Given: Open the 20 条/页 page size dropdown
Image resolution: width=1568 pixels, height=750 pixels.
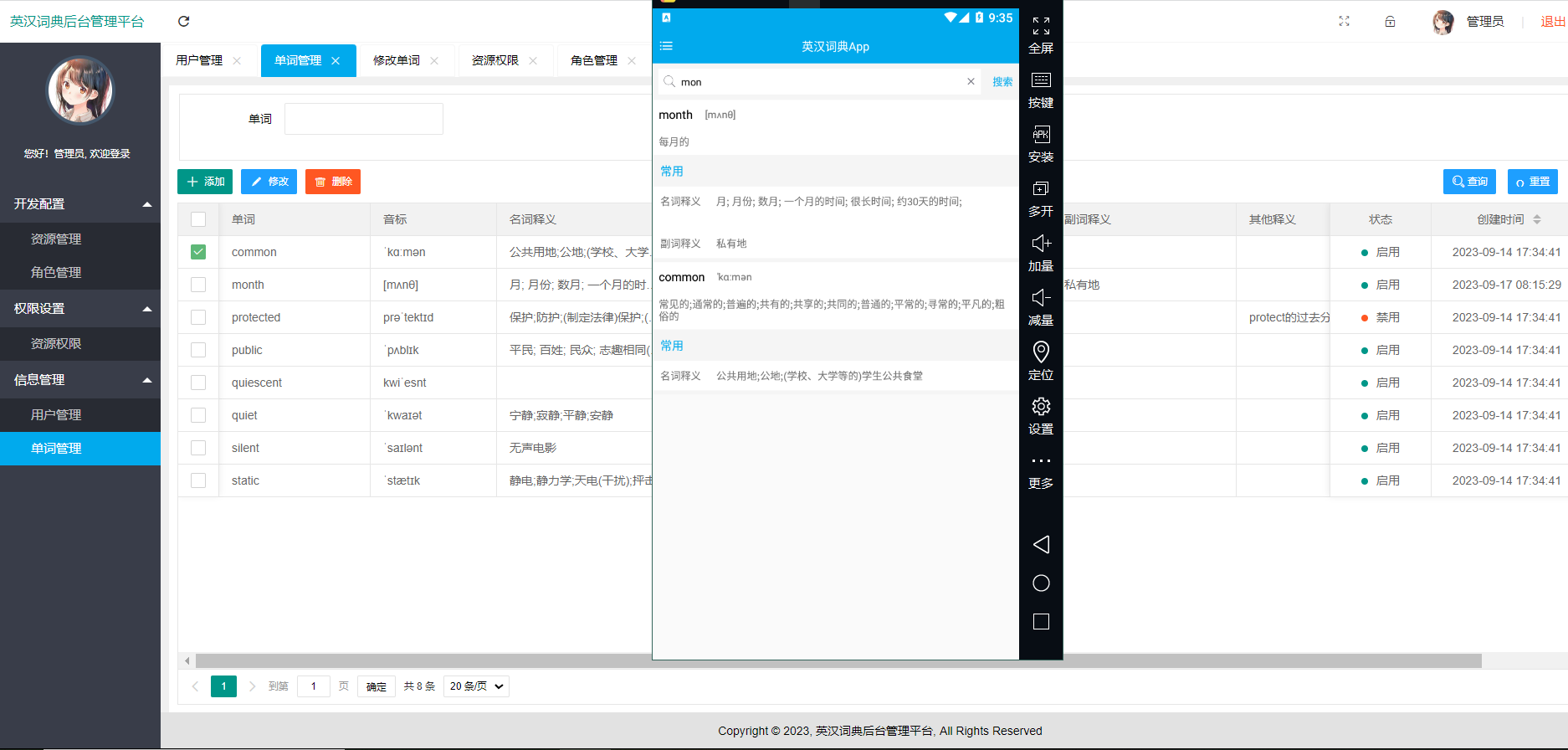Looking at the screenshot, I should coord(476,686).
